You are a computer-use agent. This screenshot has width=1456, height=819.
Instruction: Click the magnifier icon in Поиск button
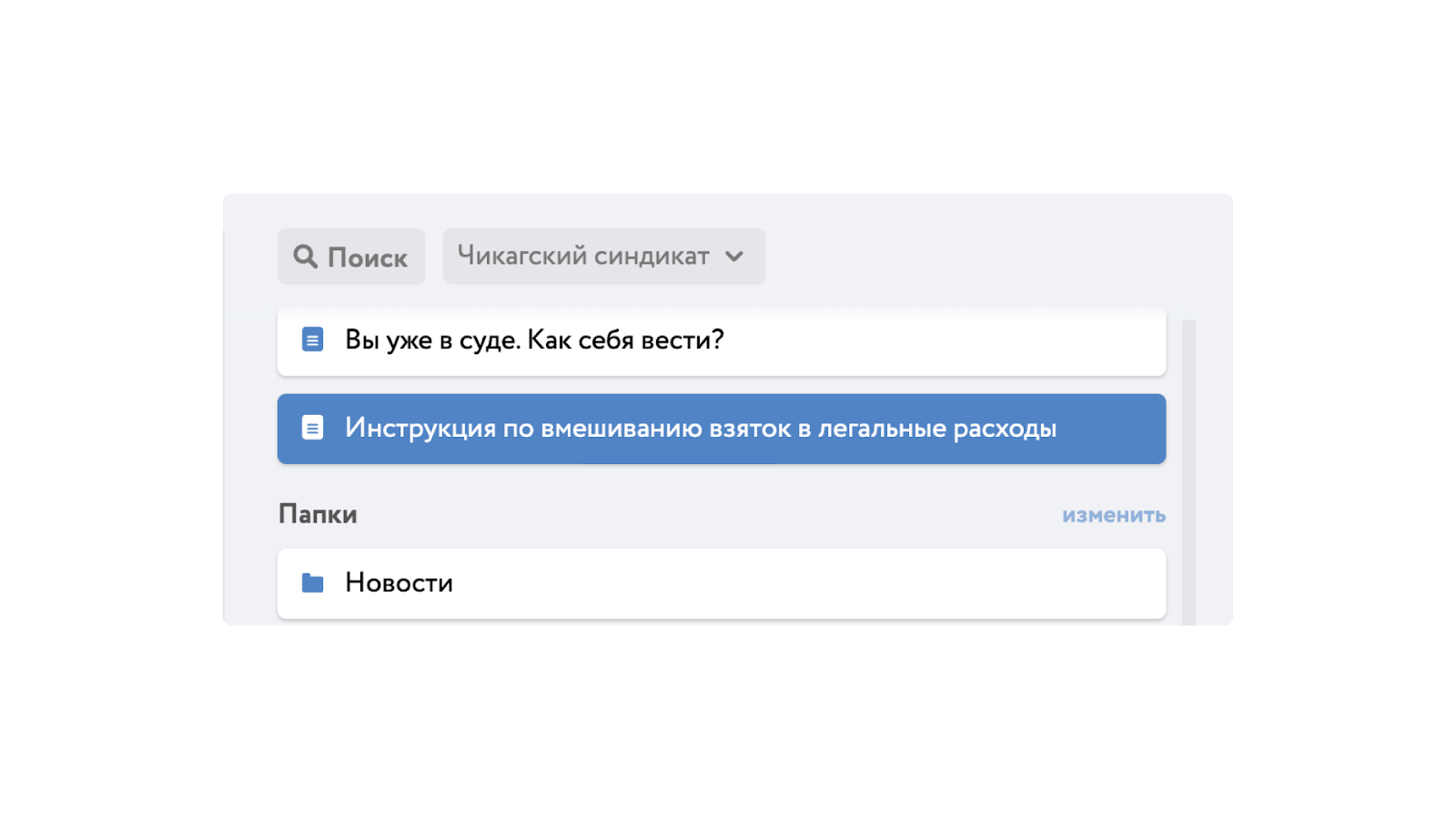(x=305, y=257)
